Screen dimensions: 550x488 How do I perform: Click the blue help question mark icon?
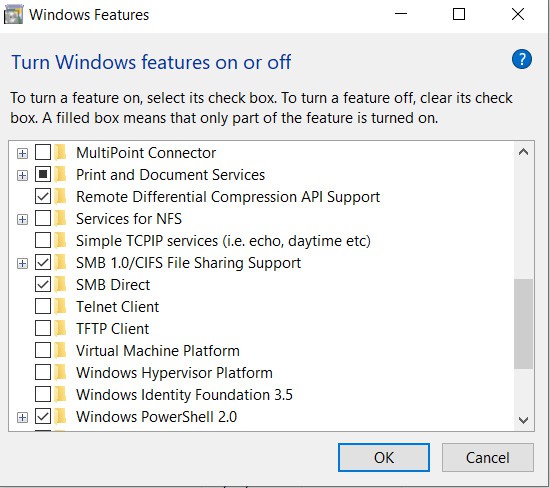(522, 59)
